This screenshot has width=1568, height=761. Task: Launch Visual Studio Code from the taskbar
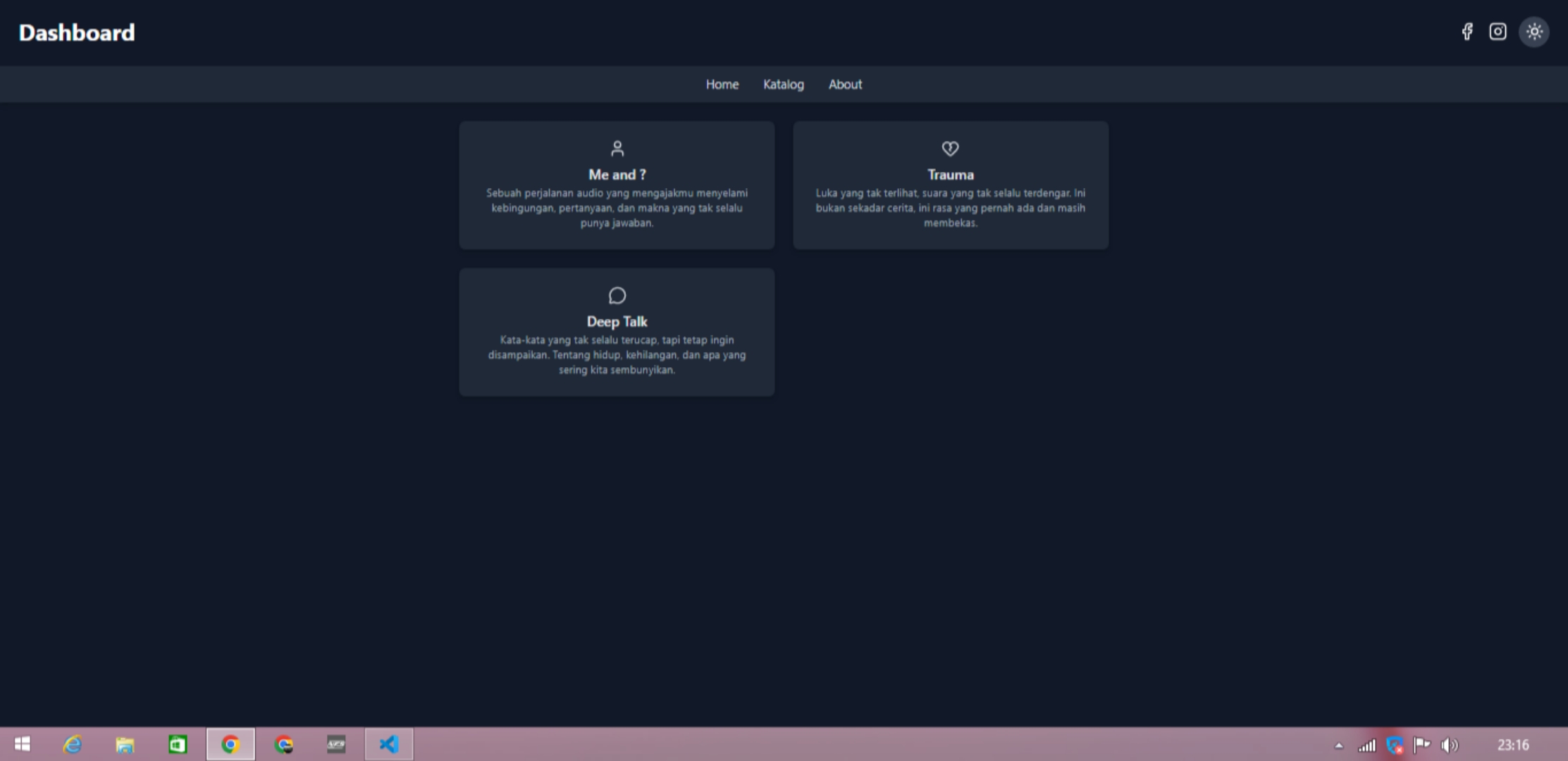[388, 744]
